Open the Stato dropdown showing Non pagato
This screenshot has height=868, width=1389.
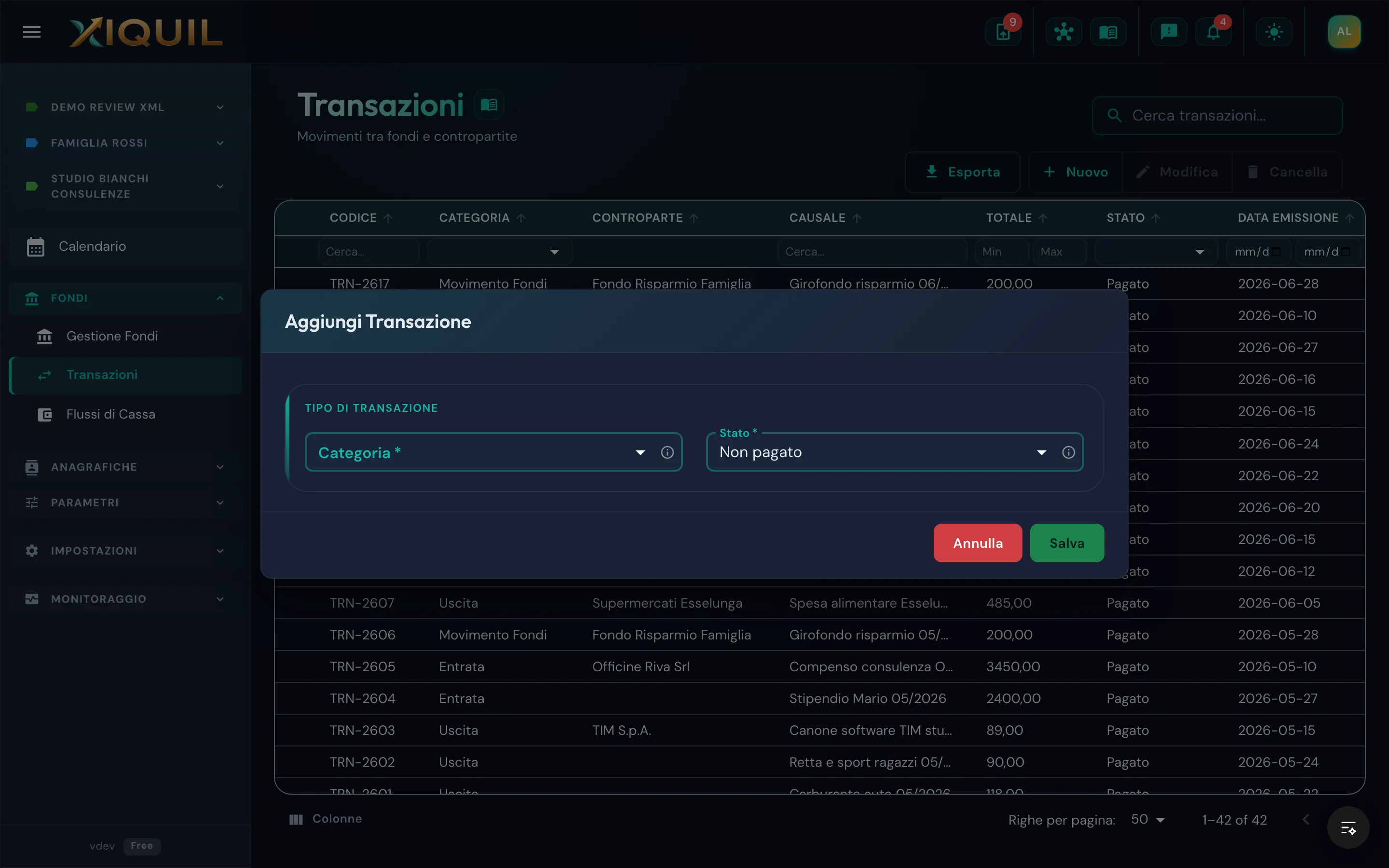(x=894, y=452)
